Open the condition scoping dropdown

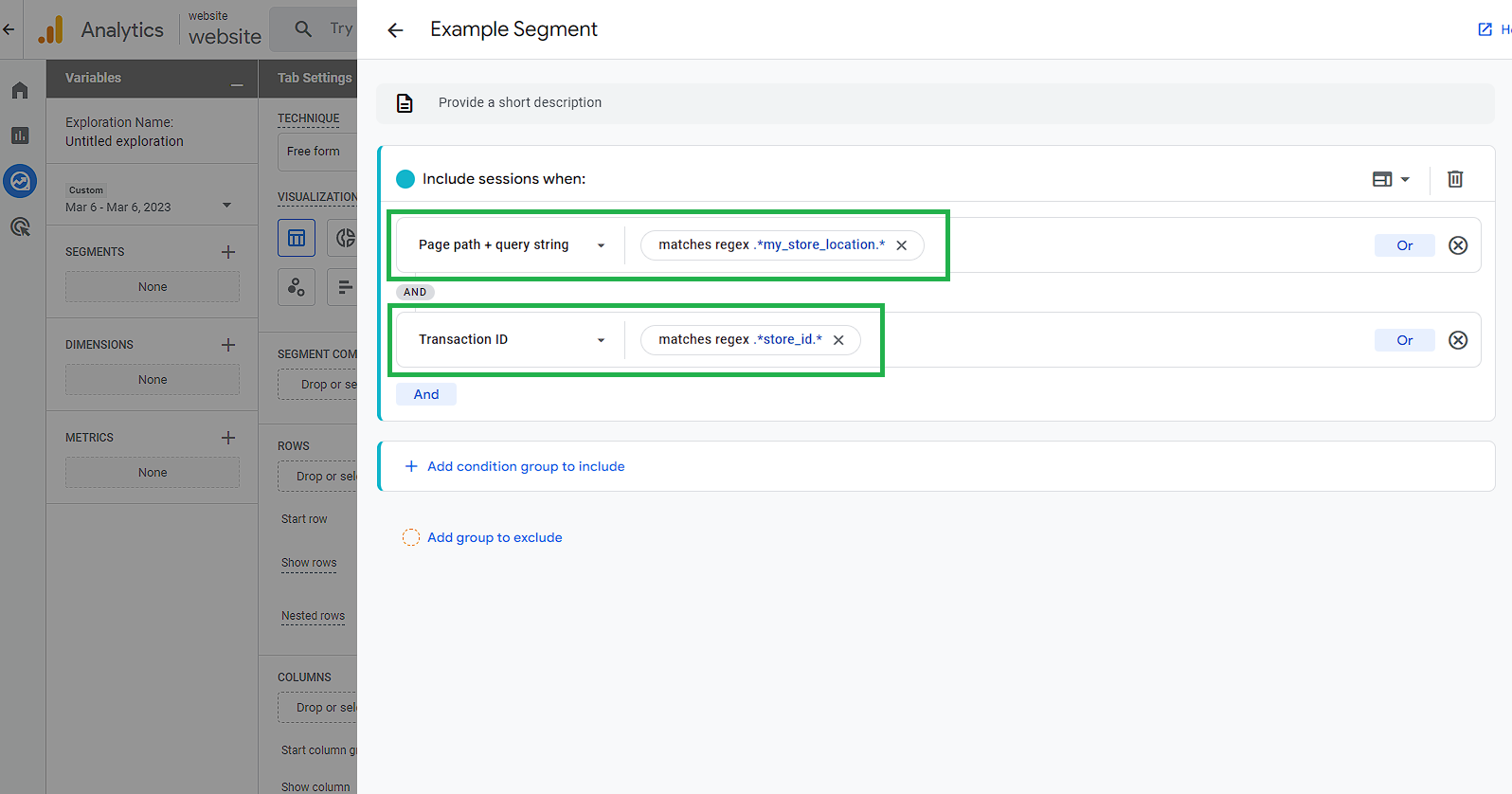click(1391, 179)
